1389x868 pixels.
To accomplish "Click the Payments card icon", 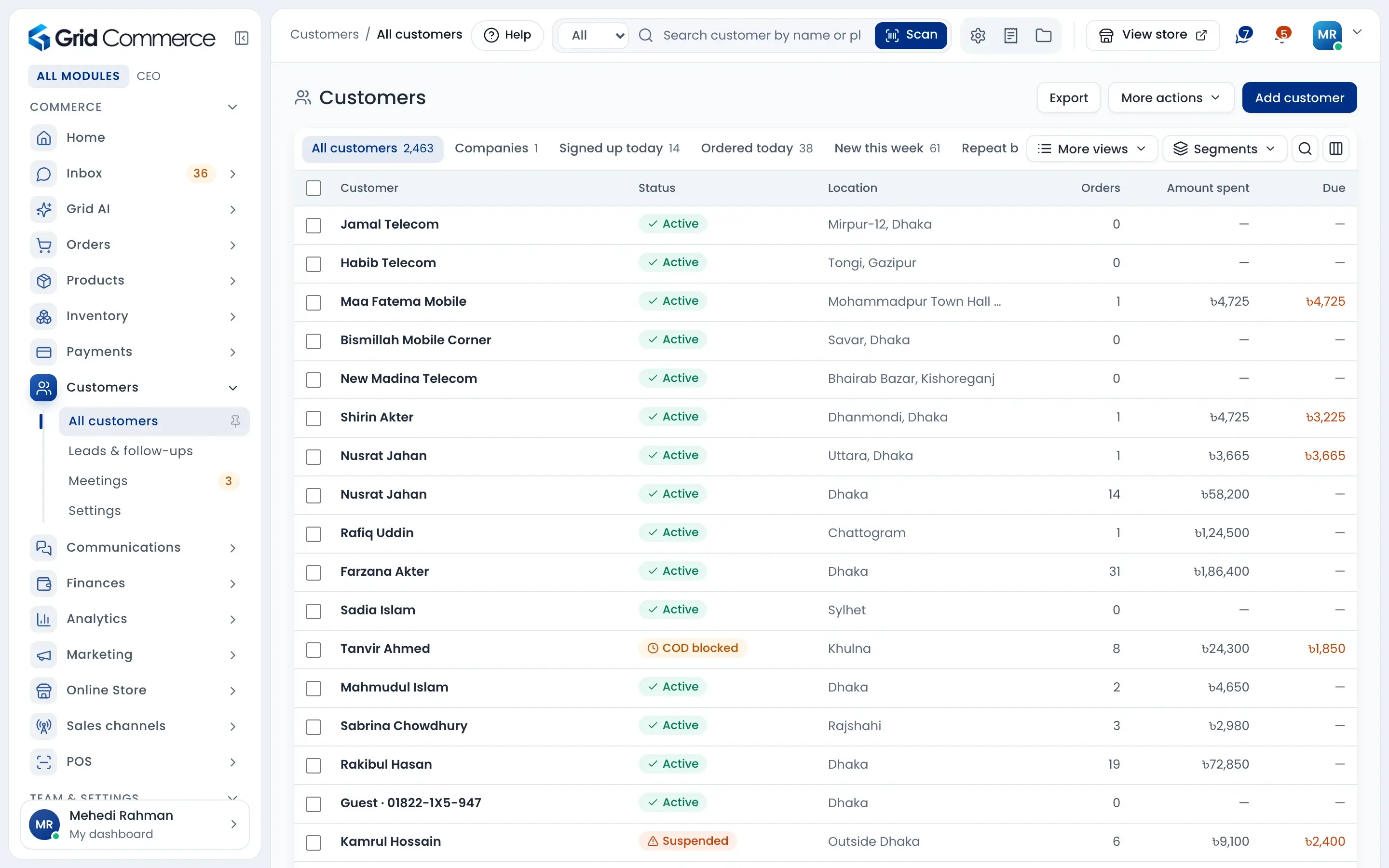I will click(x=43, y=352).
